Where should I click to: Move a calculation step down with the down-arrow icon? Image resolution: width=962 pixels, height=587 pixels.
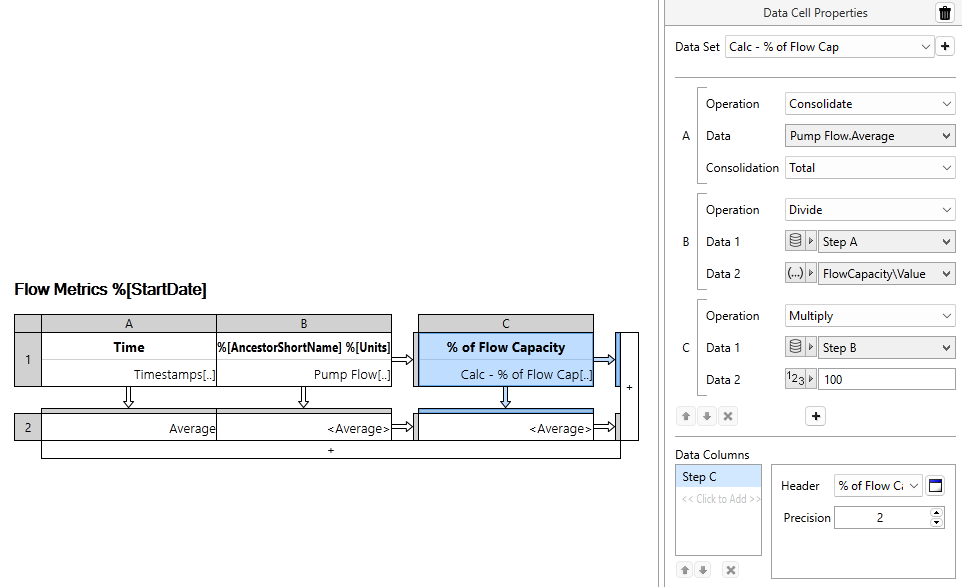pyautogui.click(x=707, y=416)
